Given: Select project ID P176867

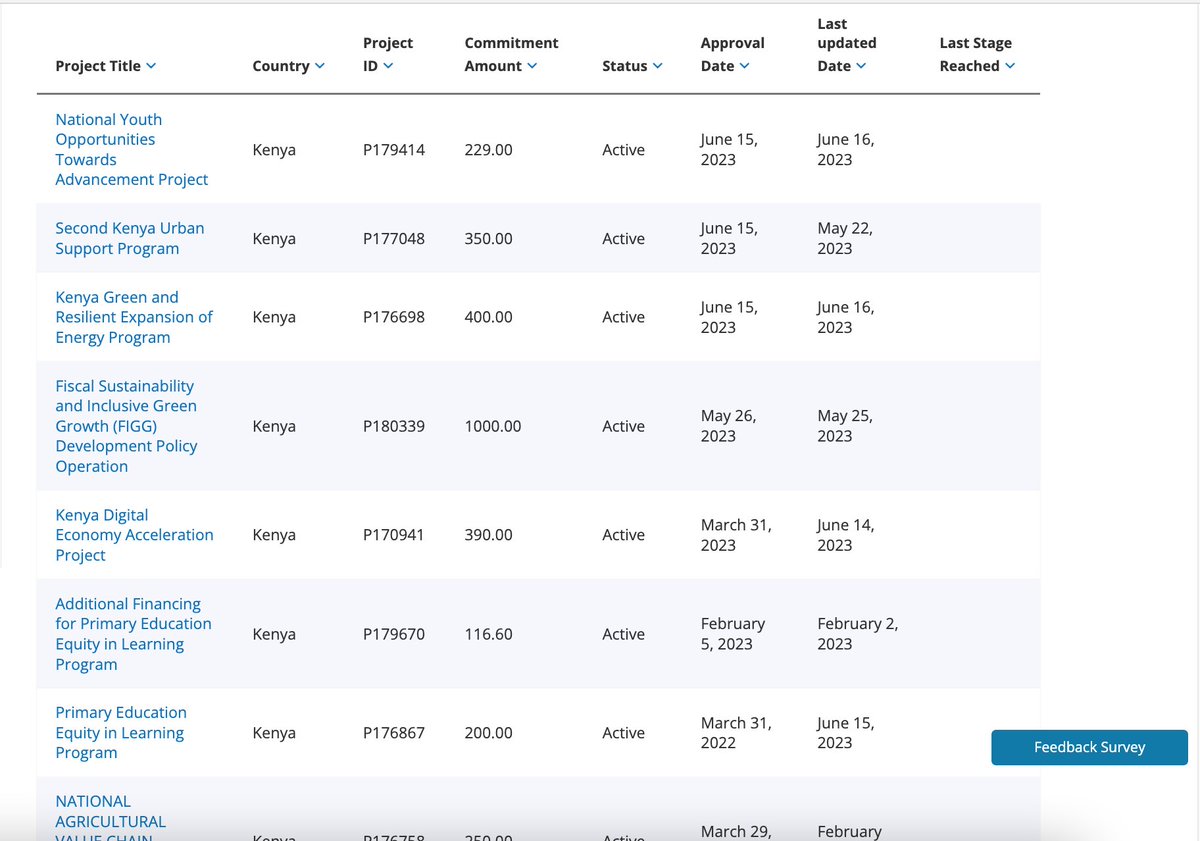Looking at the screenshot, I should point(394,733).
